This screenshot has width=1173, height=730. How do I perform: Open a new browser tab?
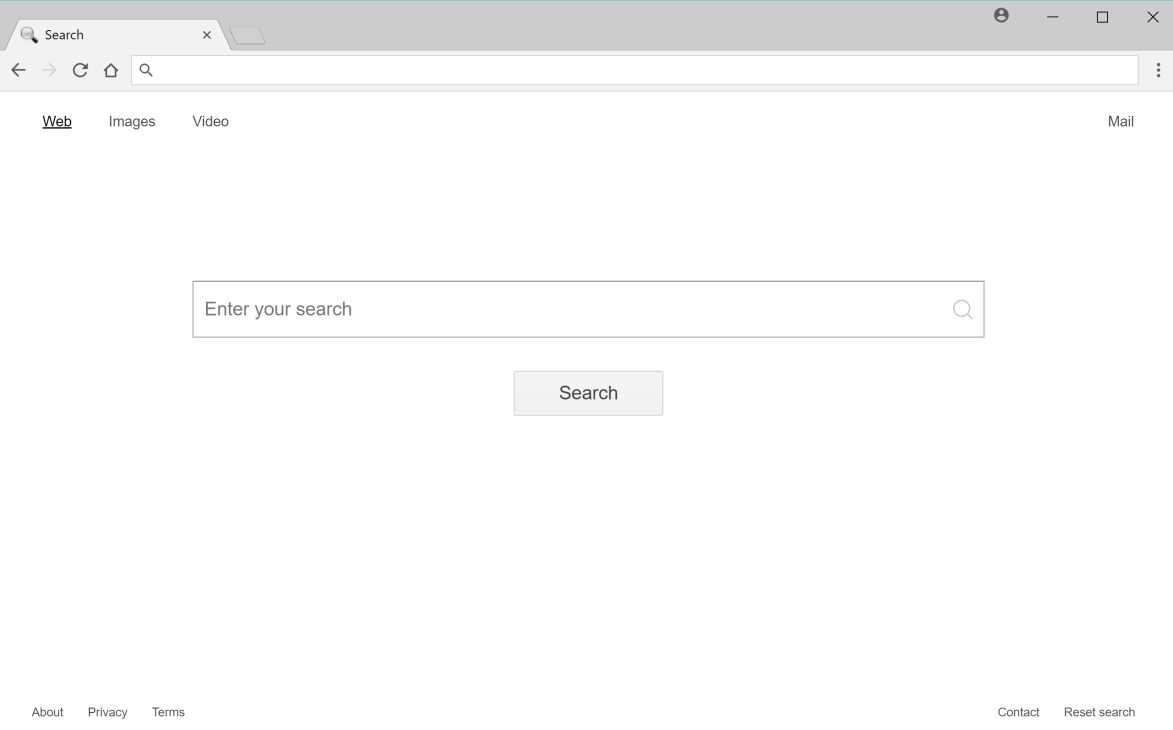tap(246, 33)
